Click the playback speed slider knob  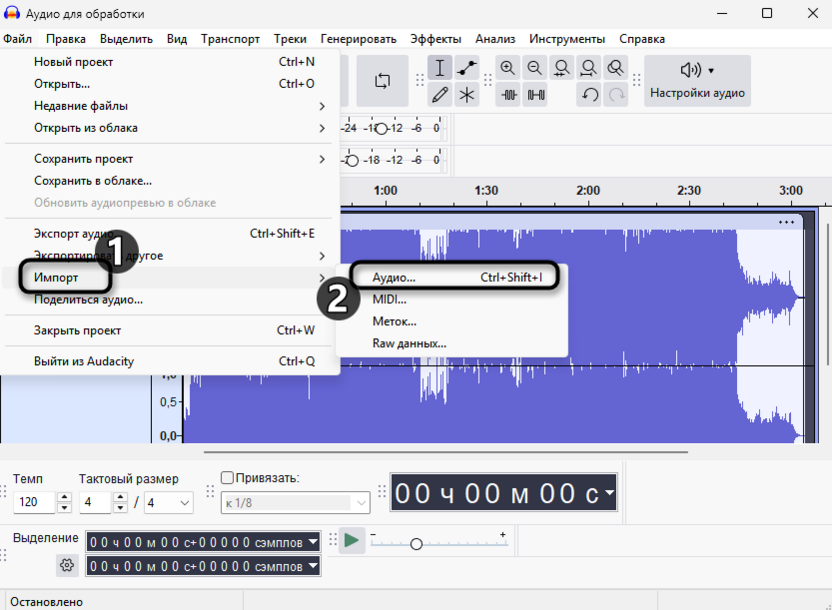click(x=417, y=544)
